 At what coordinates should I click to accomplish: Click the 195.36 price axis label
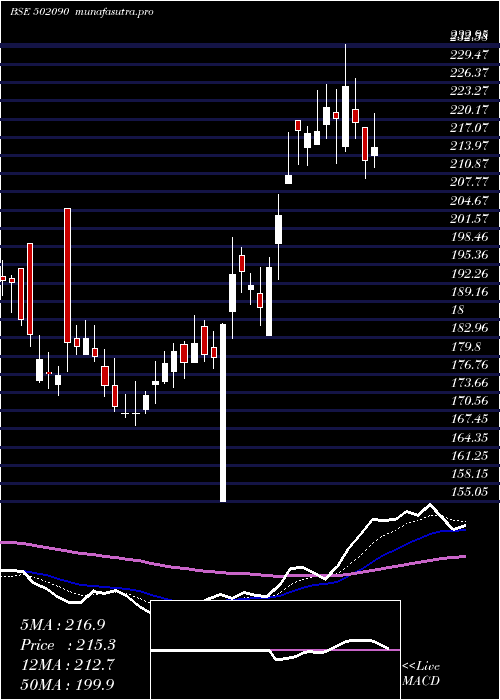[470, 256]
